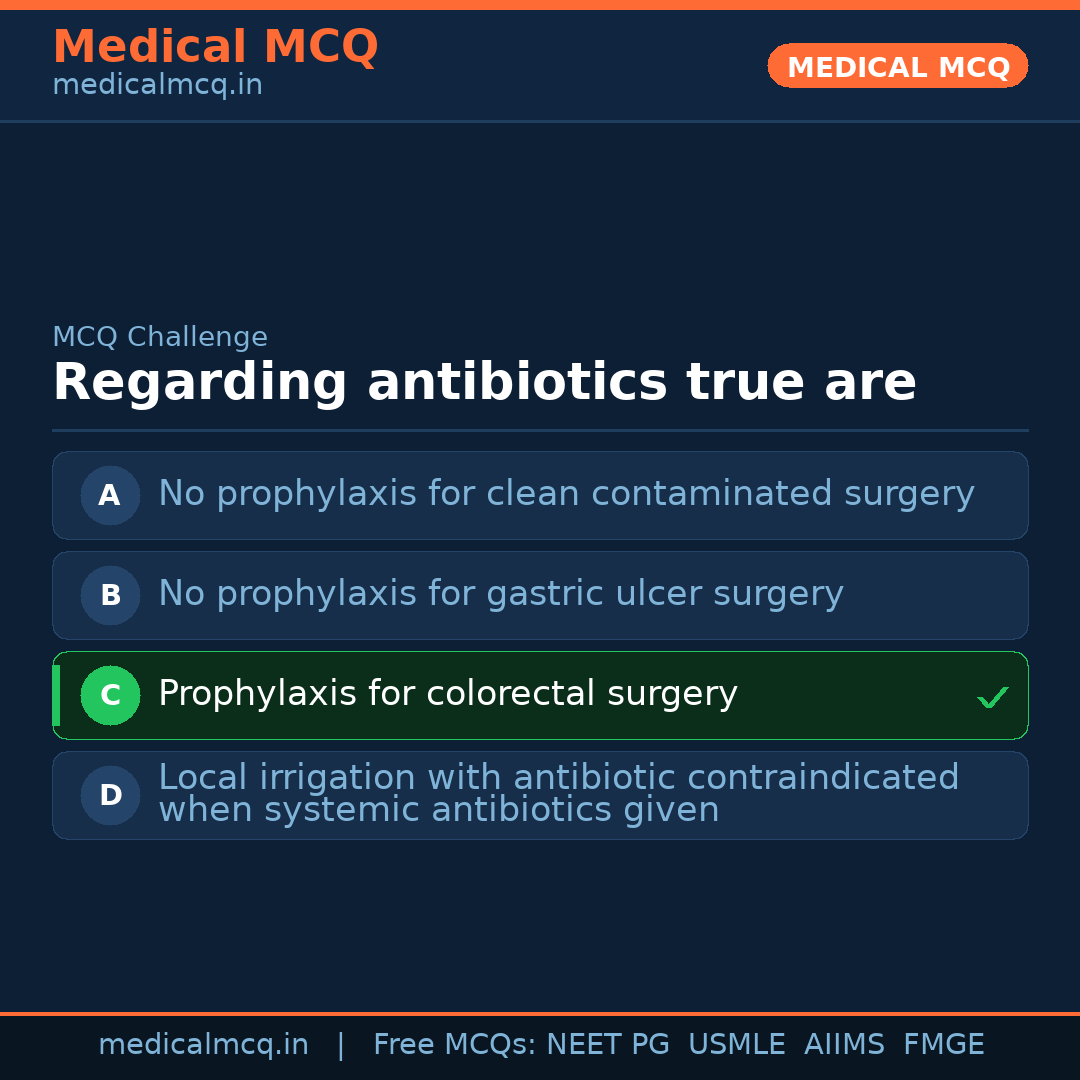This screenshot has width=1080, height=1080.
Task: Click the 'MCQ Challenge' label
Action: coord(160,337)
